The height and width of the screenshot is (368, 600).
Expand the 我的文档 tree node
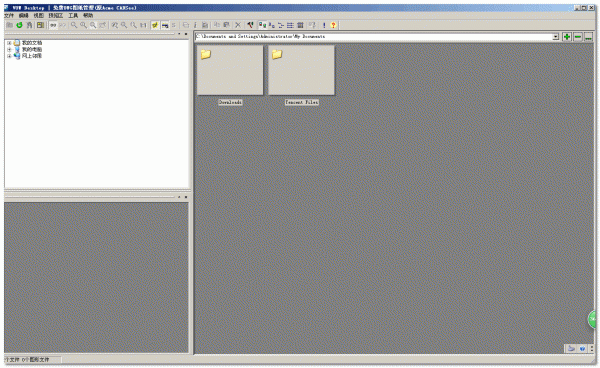click(x=9, y=43)
